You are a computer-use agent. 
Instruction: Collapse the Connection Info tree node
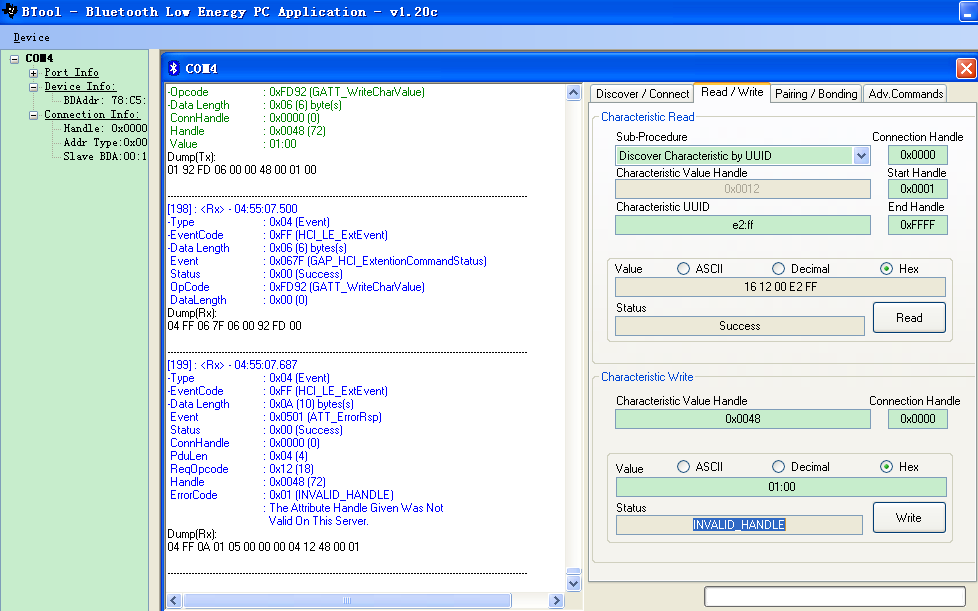click(x=34, y=115)
